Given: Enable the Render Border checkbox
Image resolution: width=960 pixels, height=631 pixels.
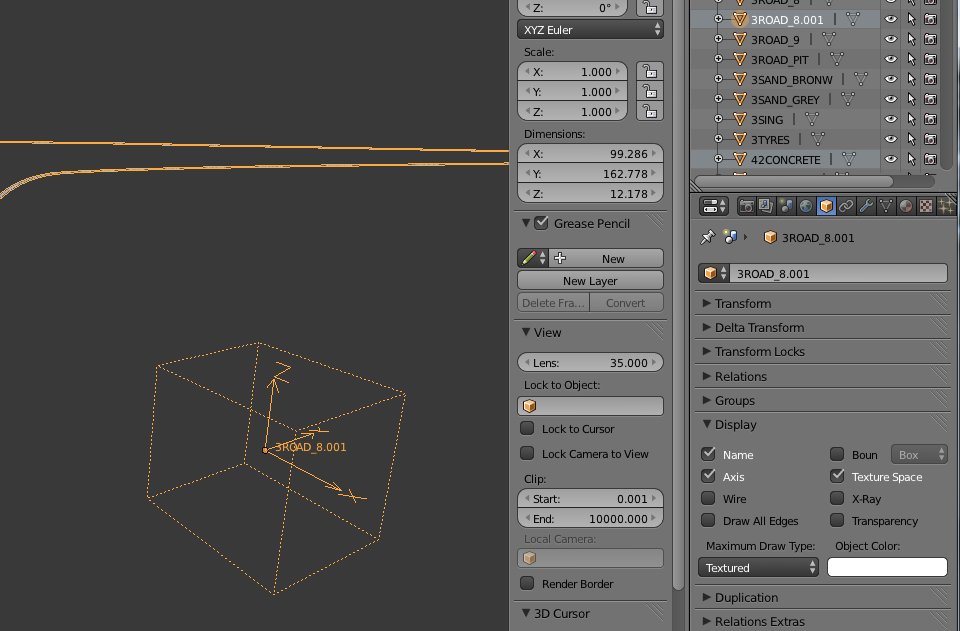Looking at the screenshot, I should tap(527, 583).
